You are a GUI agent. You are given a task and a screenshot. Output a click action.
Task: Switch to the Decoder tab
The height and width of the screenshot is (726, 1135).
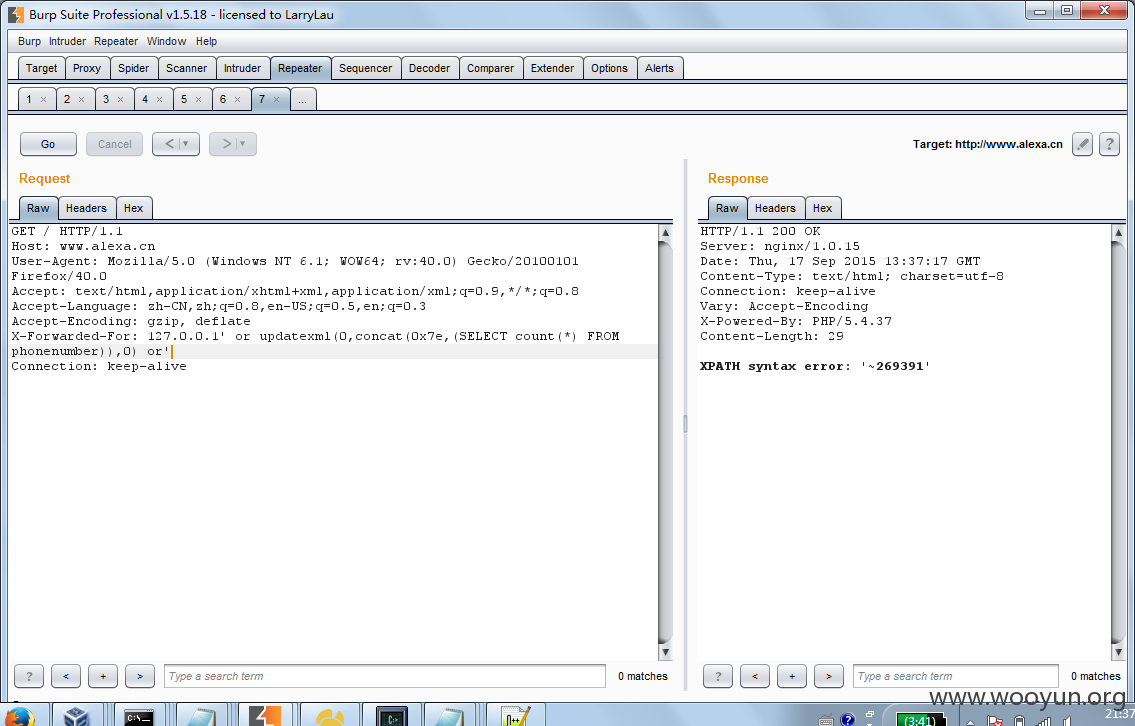(429, 68)
